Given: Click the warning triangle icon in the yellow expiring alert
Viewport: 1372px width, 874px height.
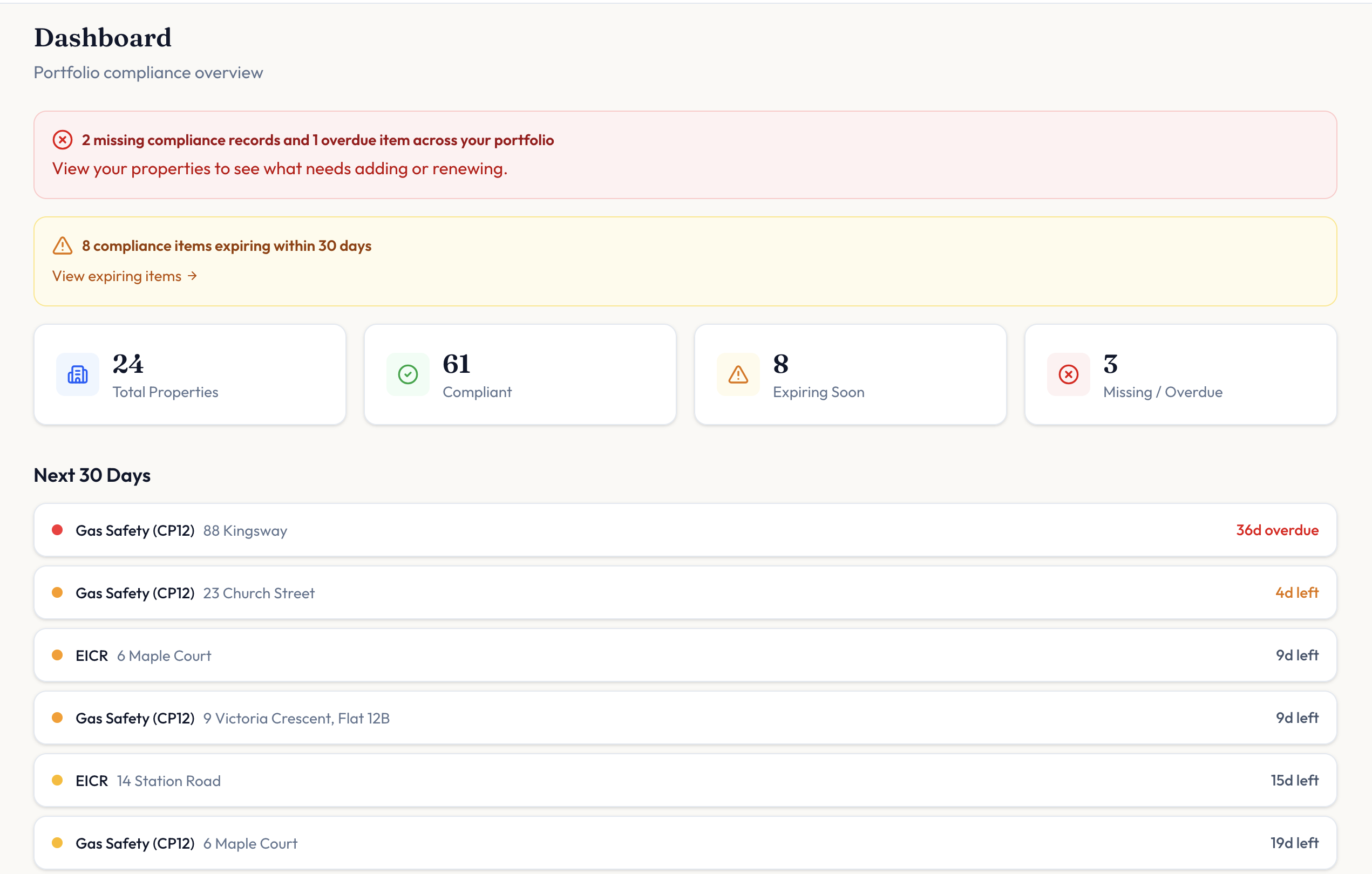Looking at the screenshot, I should click(62, 246).
